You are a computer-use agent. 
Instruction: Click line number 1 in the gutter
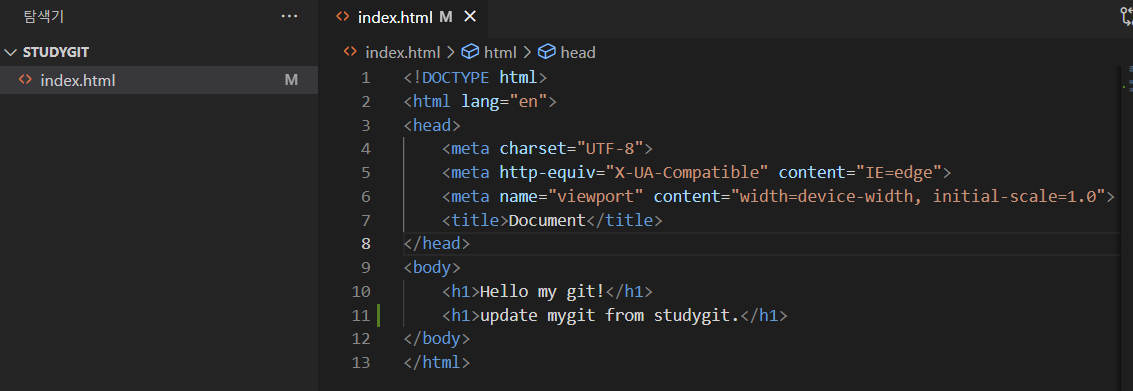coord(365,77)
